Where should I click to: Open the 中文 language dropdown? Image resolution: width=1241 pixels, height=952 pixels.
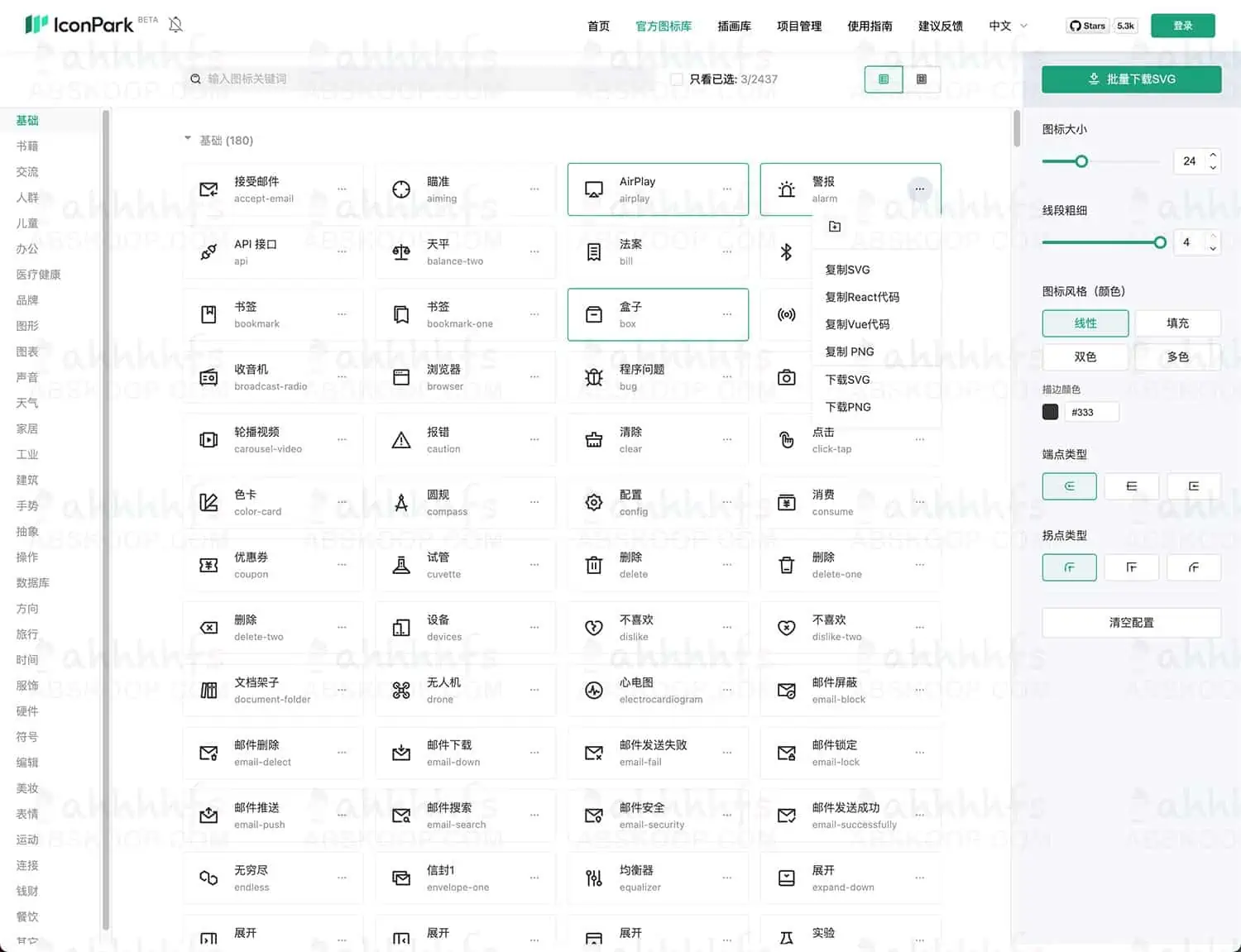[1006, 26]
